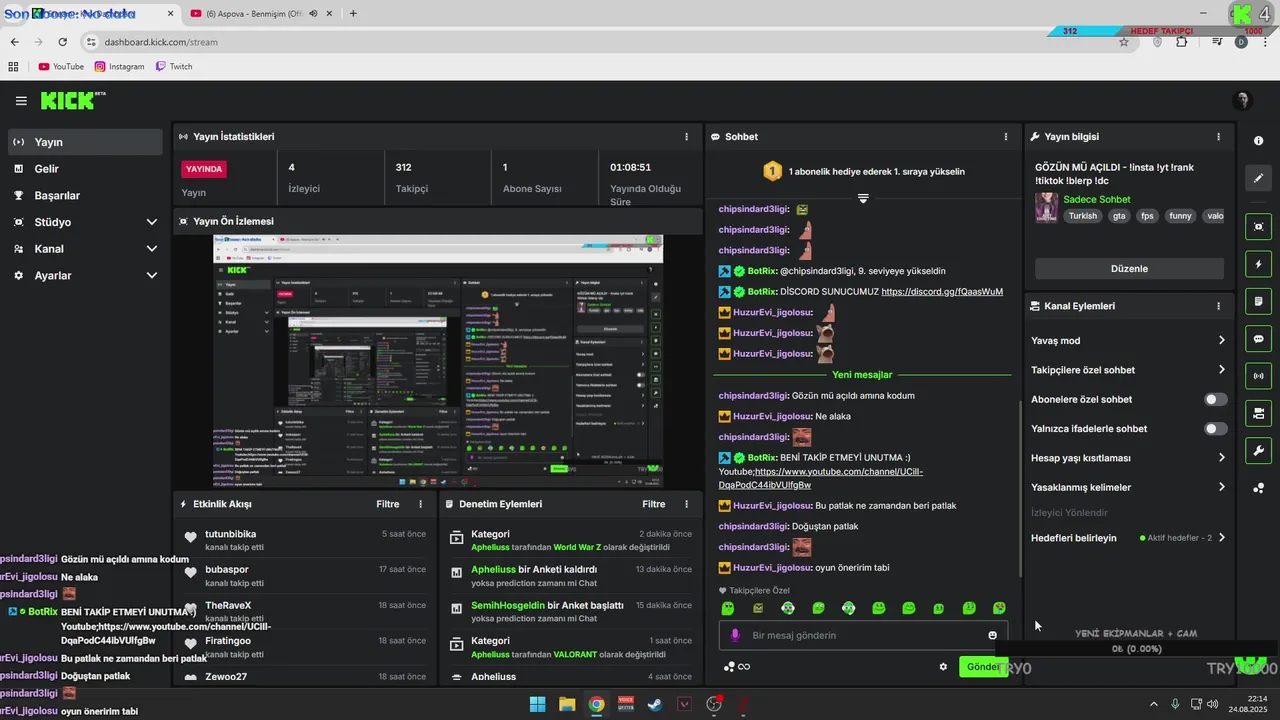Open Instagram bookmark in bookmarks bar
This screenshot has width=1280, height=720.
tap(120, 67)
